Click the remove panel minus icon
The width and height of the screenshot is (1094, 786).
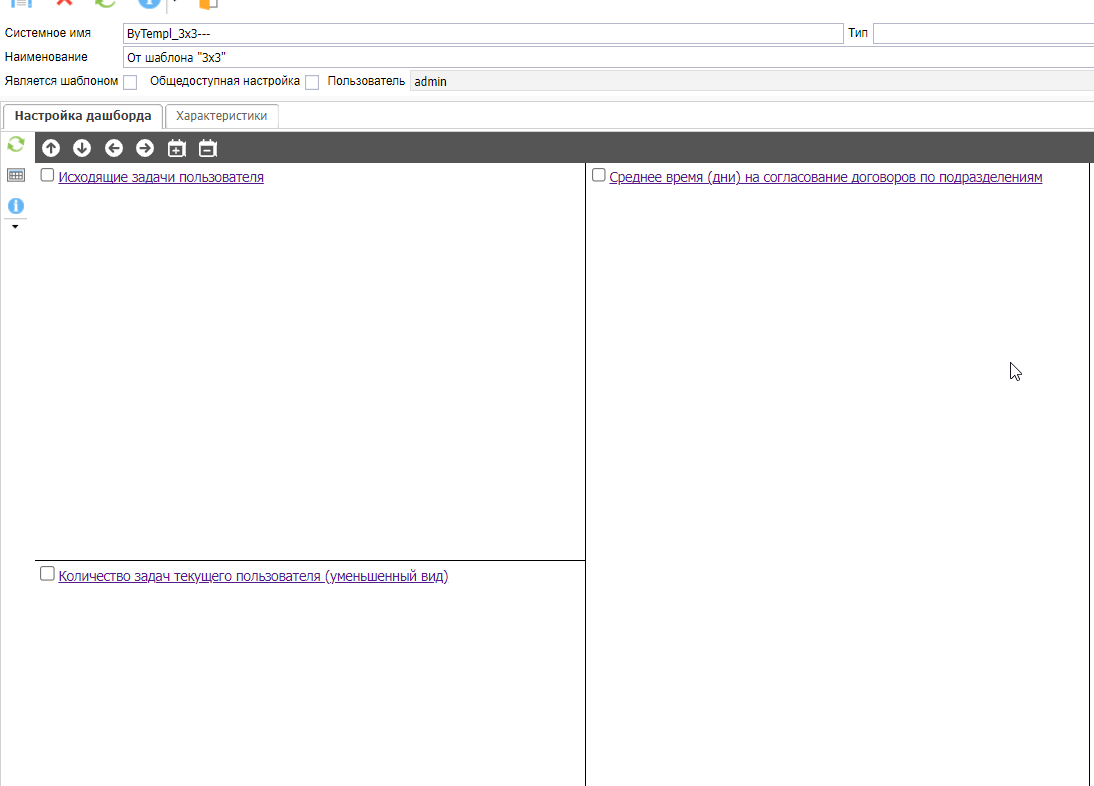207,148
